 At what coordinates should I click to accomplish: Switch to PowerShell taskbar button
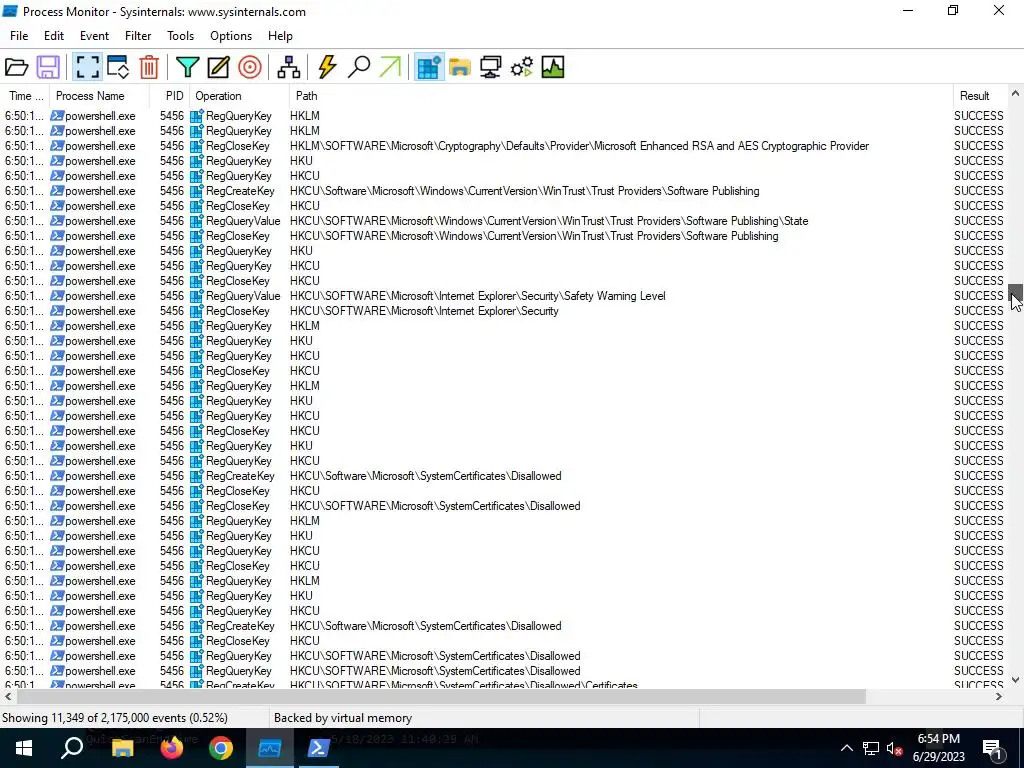318,748
